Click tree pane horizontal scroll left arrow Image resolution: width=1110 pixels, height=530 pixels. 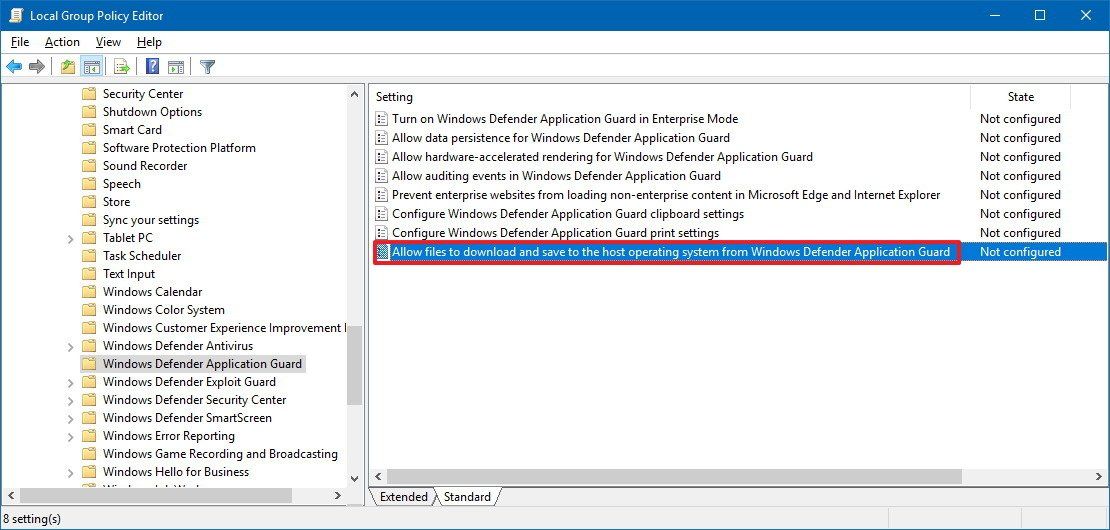[x=11, y=496]
